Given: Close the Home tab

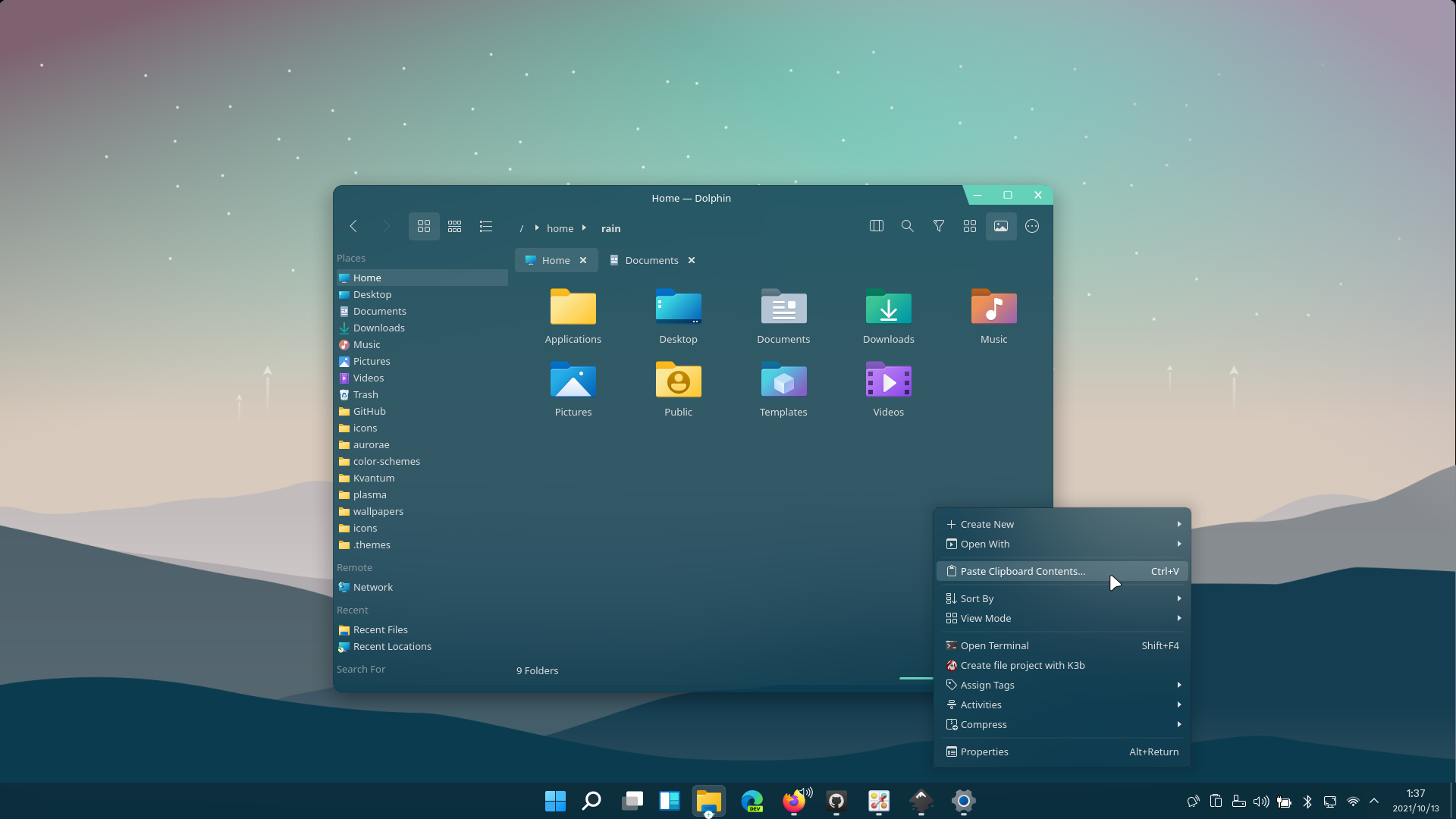Looking at the screenshot, I should (x=583, y=260).
